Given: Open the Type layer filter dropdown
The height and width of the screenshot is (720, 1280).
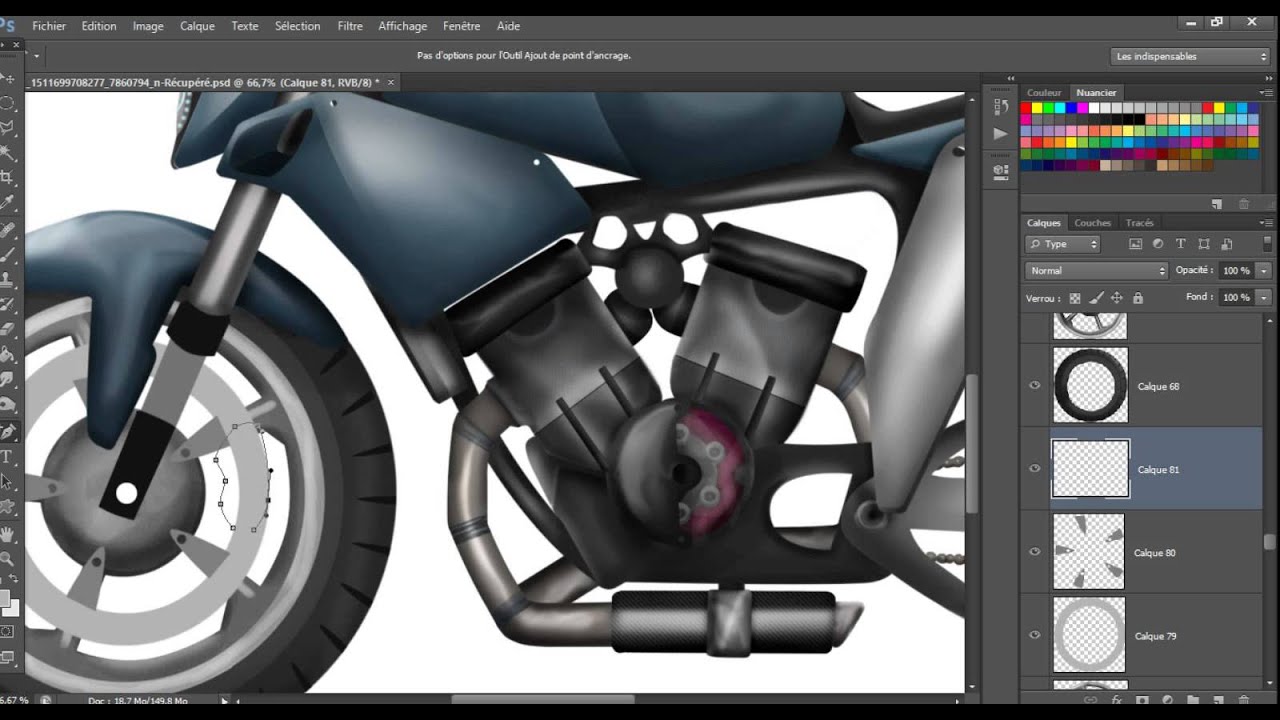Looking at the screenshot, I should (x=1063, y=244).
